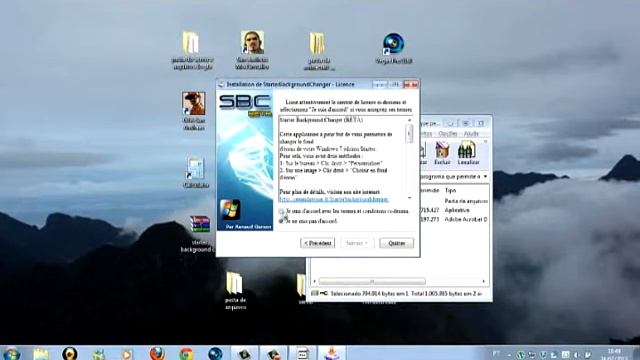
Task: Click the licence scrollbar up arrow
Action: [409, 120]
